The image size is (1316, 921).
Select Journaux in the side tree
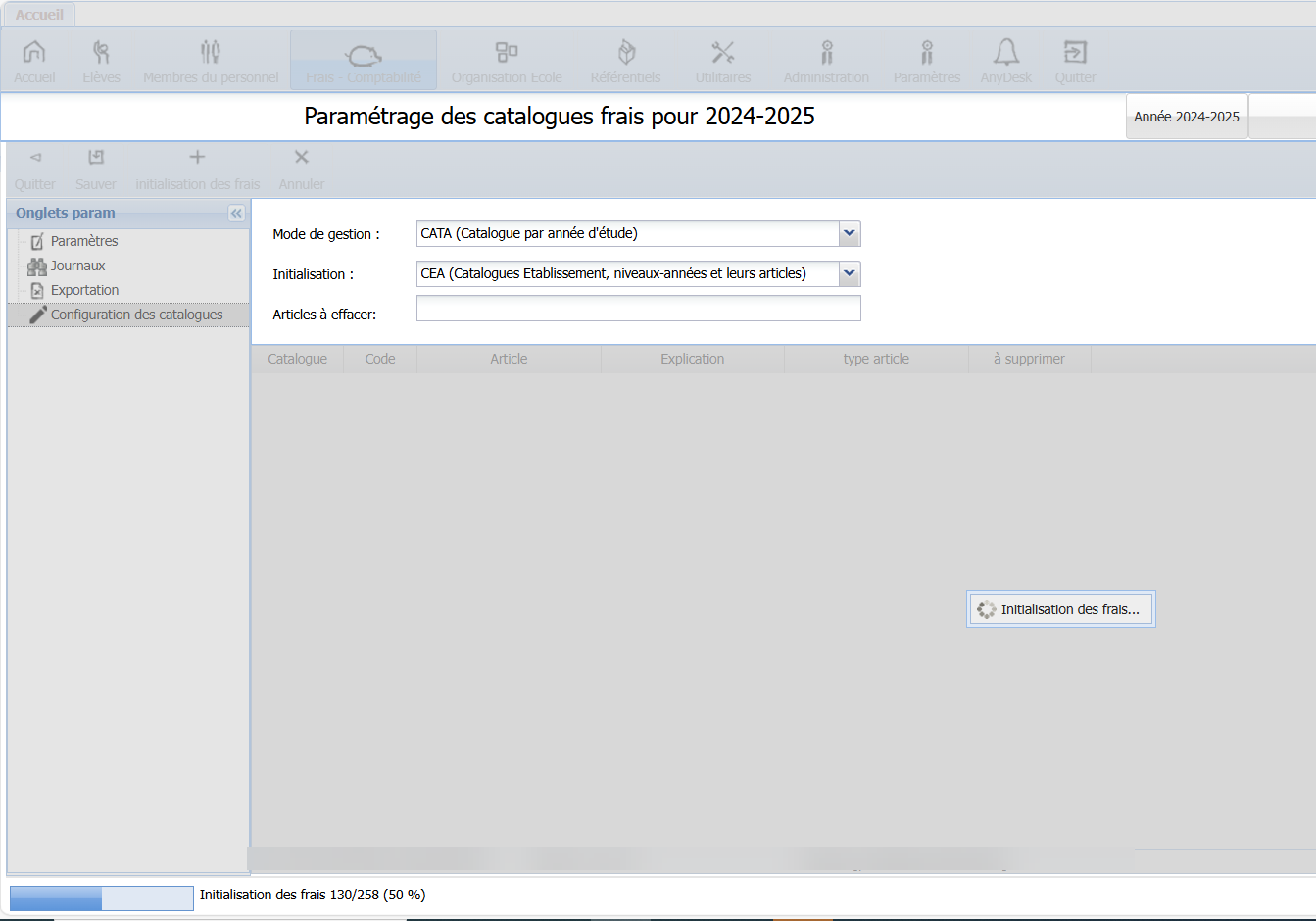pyautogui.click(x=77, y=266)
